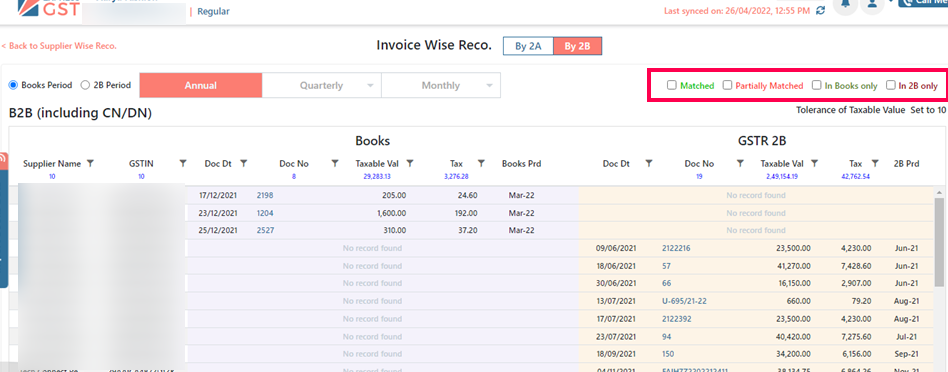Open 2B document U-695/21-22
Viewport: 948px width, 372px height.
click(684, 301)
